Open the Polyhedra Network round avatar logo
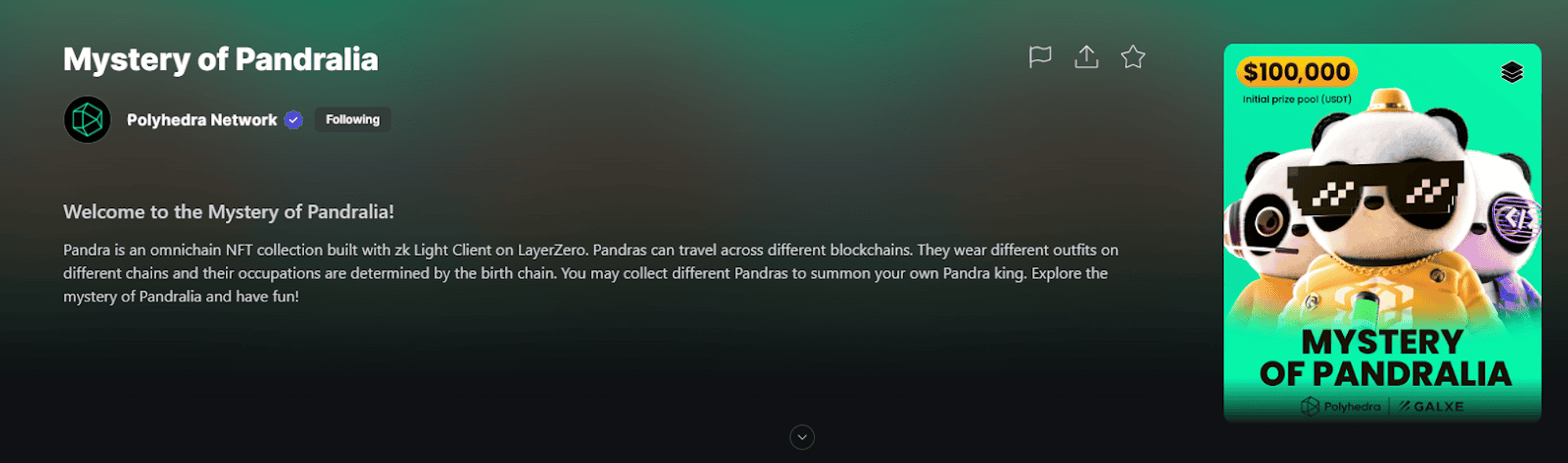 87,119
